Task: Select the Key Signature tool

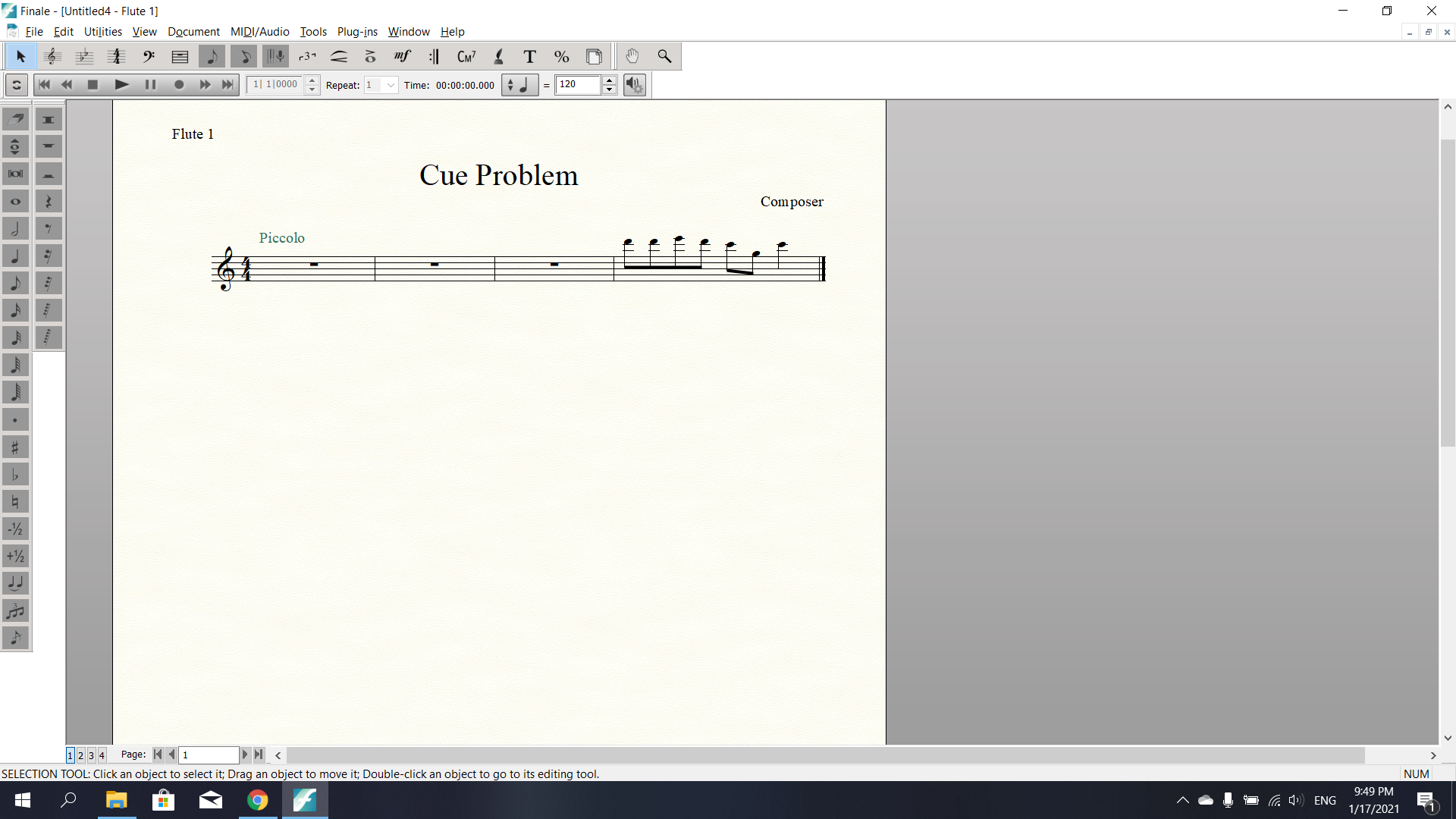Action: (x=84, y=57)
